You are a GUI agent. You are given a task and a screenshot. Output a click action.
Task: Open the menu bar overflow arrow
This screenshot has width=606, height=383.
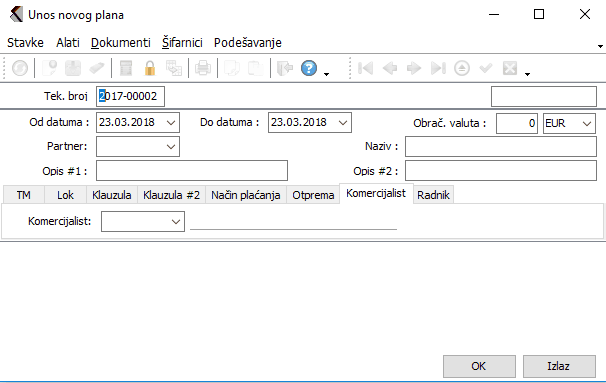[600, 46]
